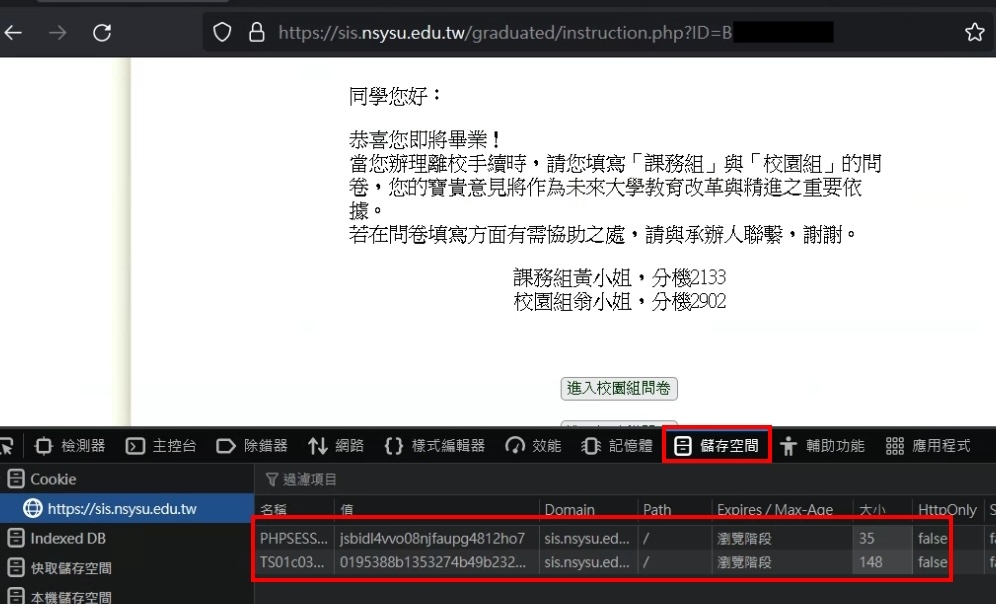Sort by the Path column header
996x604 pixels.
click(657, 509)
